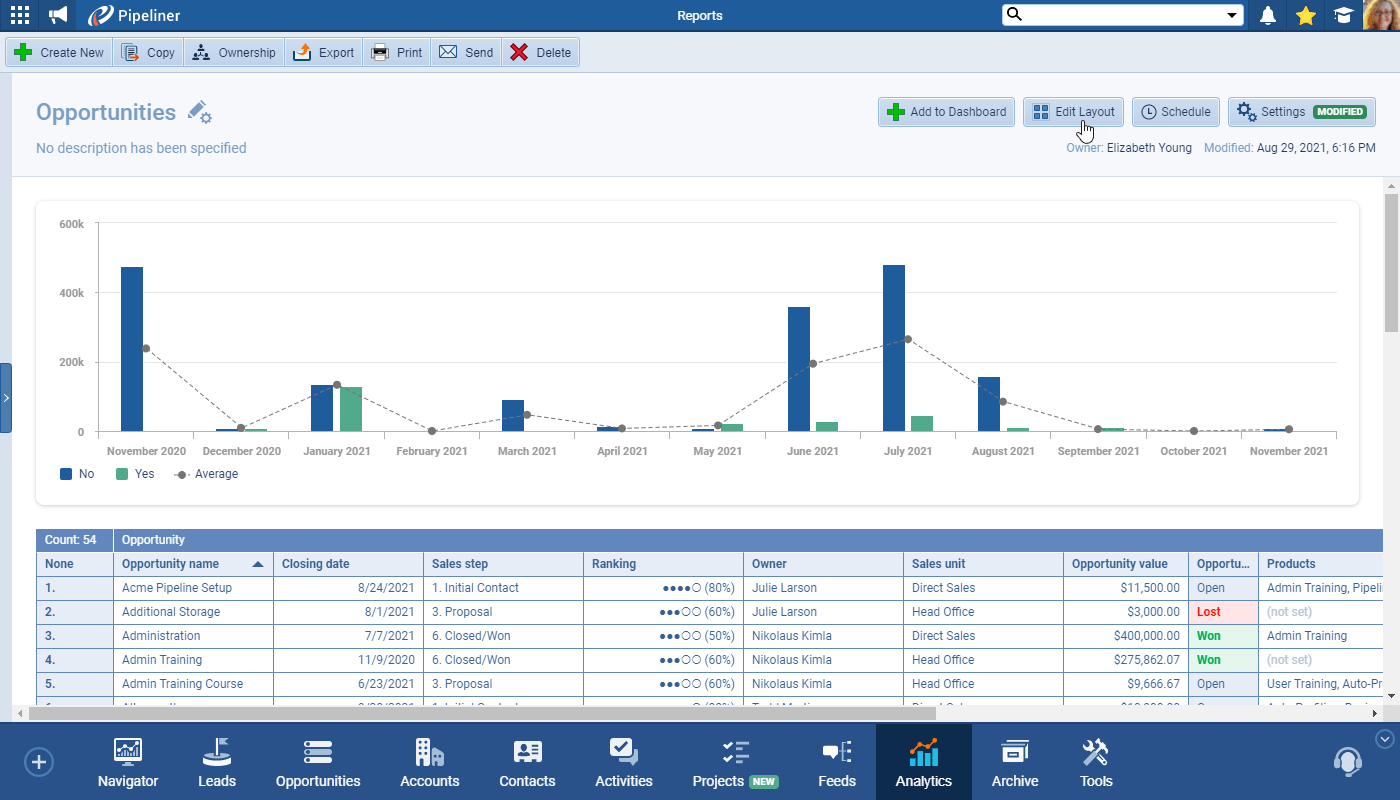Toggle the 'No' series in chart legend
This screenshot has width=1400, height=800.
coord(76,473)
